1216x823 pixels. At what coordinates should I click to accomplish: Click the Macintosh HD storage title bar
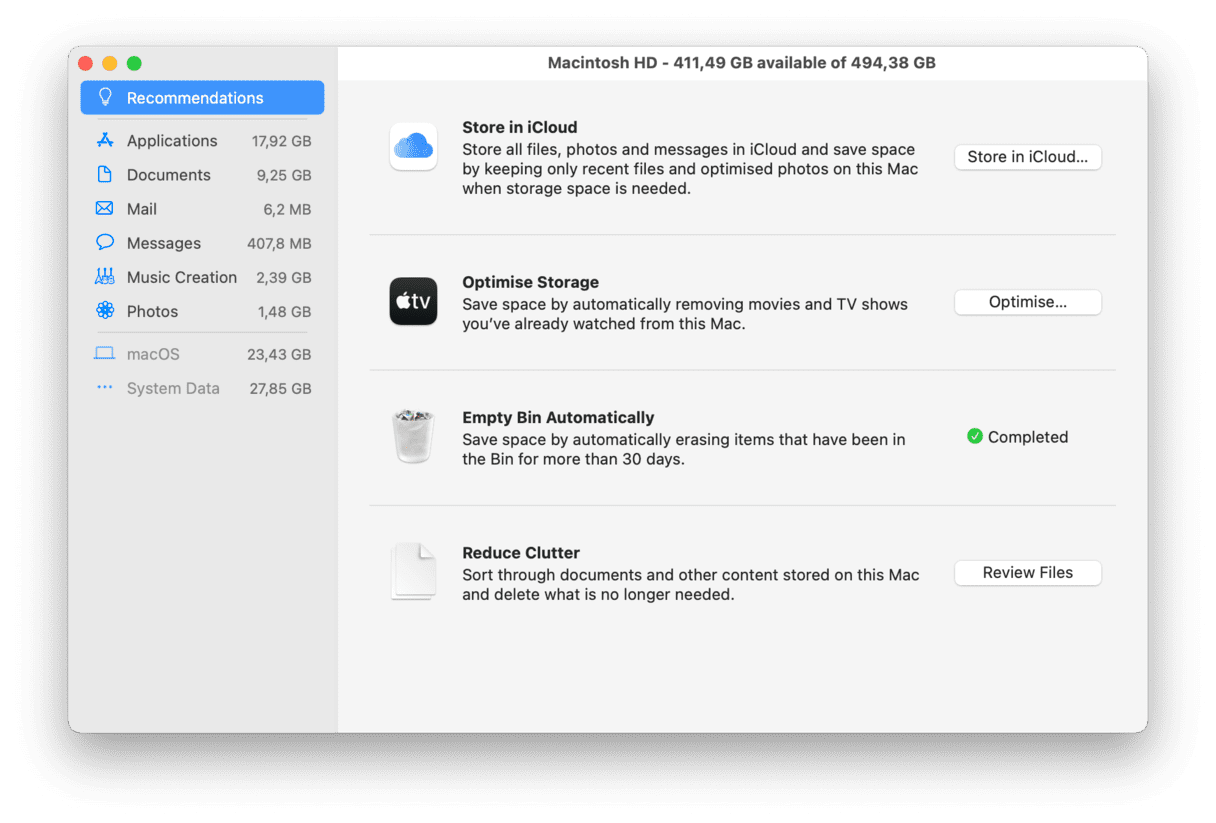(x=742, y=62)
